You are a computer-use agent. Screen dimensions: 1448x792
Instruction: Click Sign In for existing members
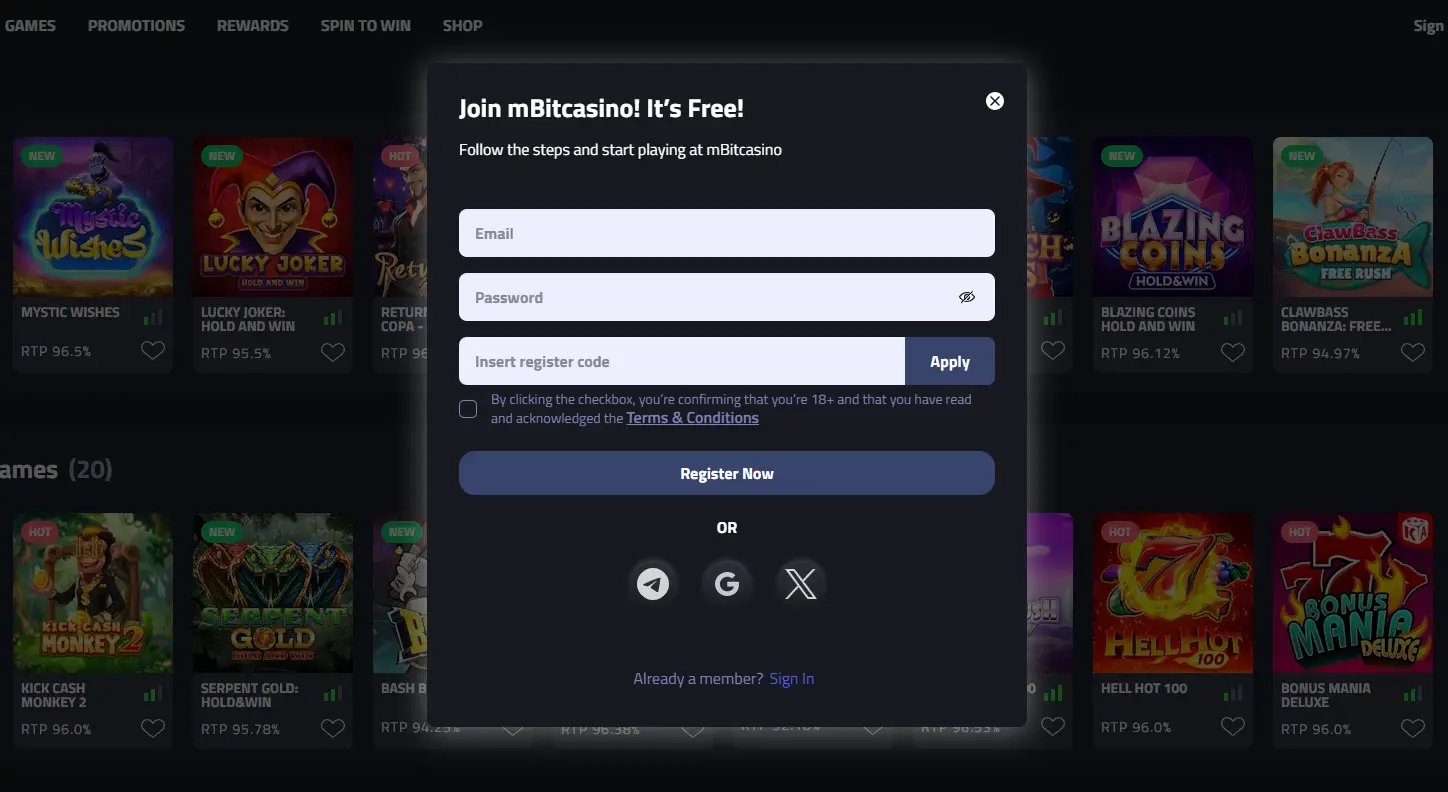(791, 678)
